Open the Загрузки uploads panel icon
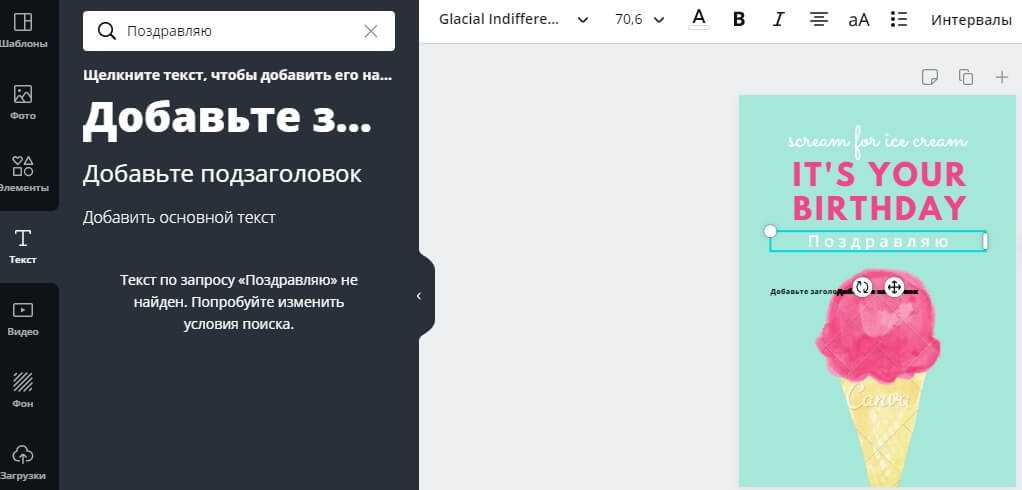 click(22, 461)
